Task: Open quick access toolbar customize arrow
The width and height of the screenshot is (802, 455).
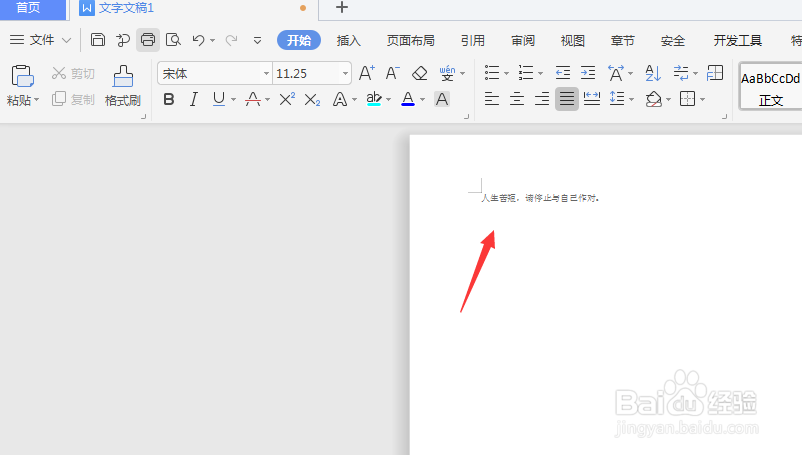Action: click(257, 40)
